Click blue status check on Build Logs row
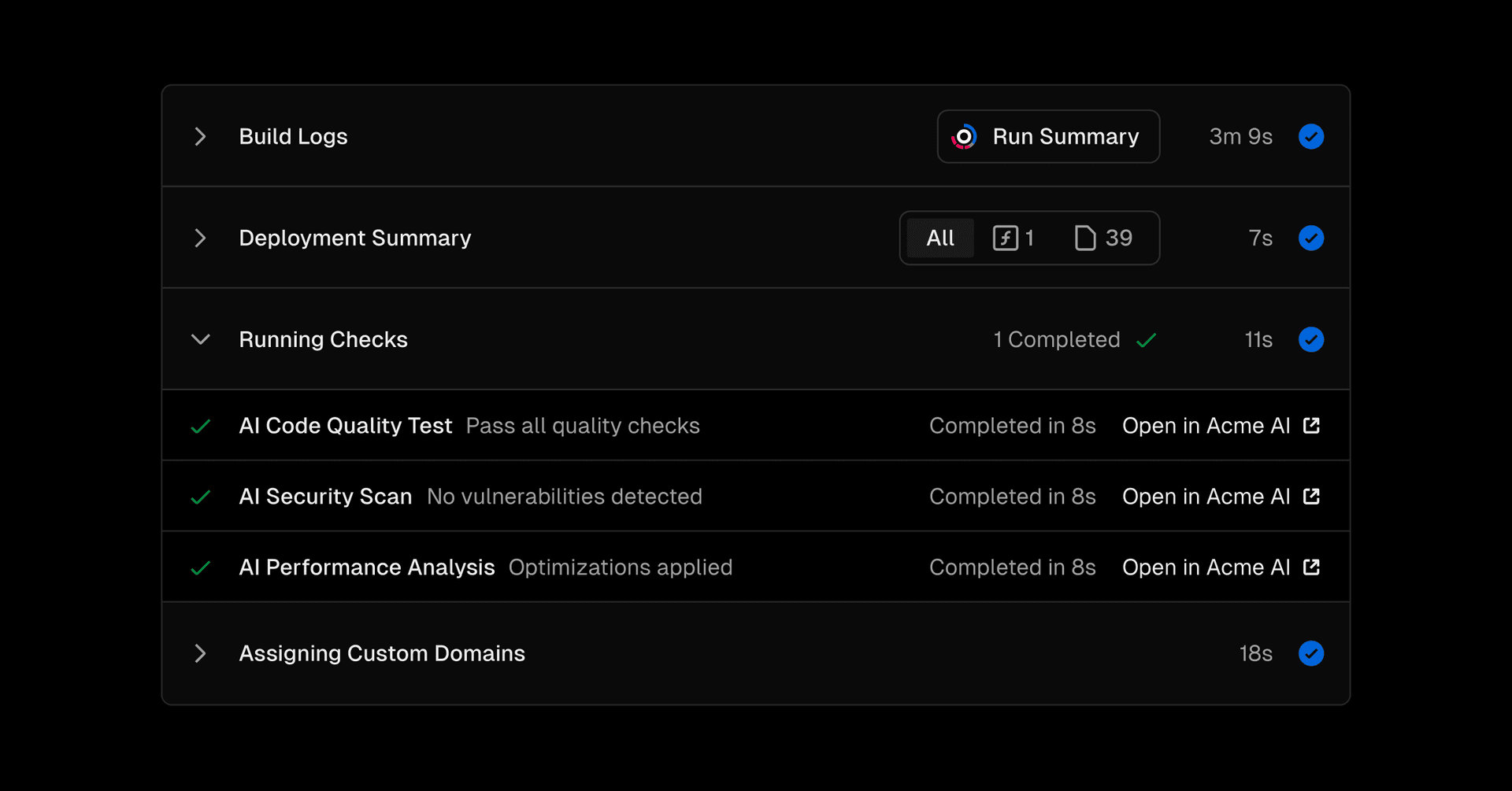This screenshot has width=1512, height=791. point(1311,137)
